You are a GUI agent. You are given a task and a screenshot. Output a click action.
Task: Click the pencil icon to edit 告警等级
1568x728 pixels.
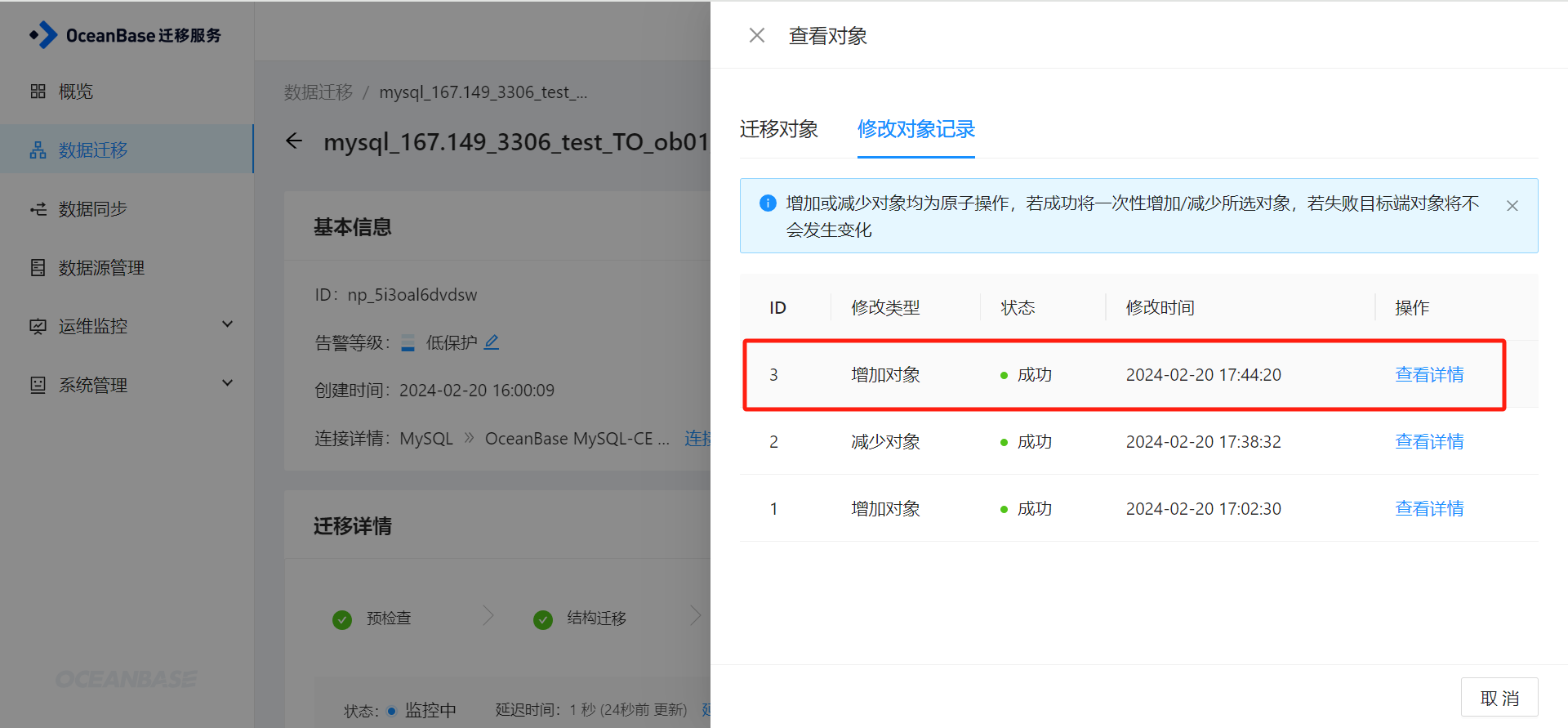pyautogui.click(x=492, y=342)
